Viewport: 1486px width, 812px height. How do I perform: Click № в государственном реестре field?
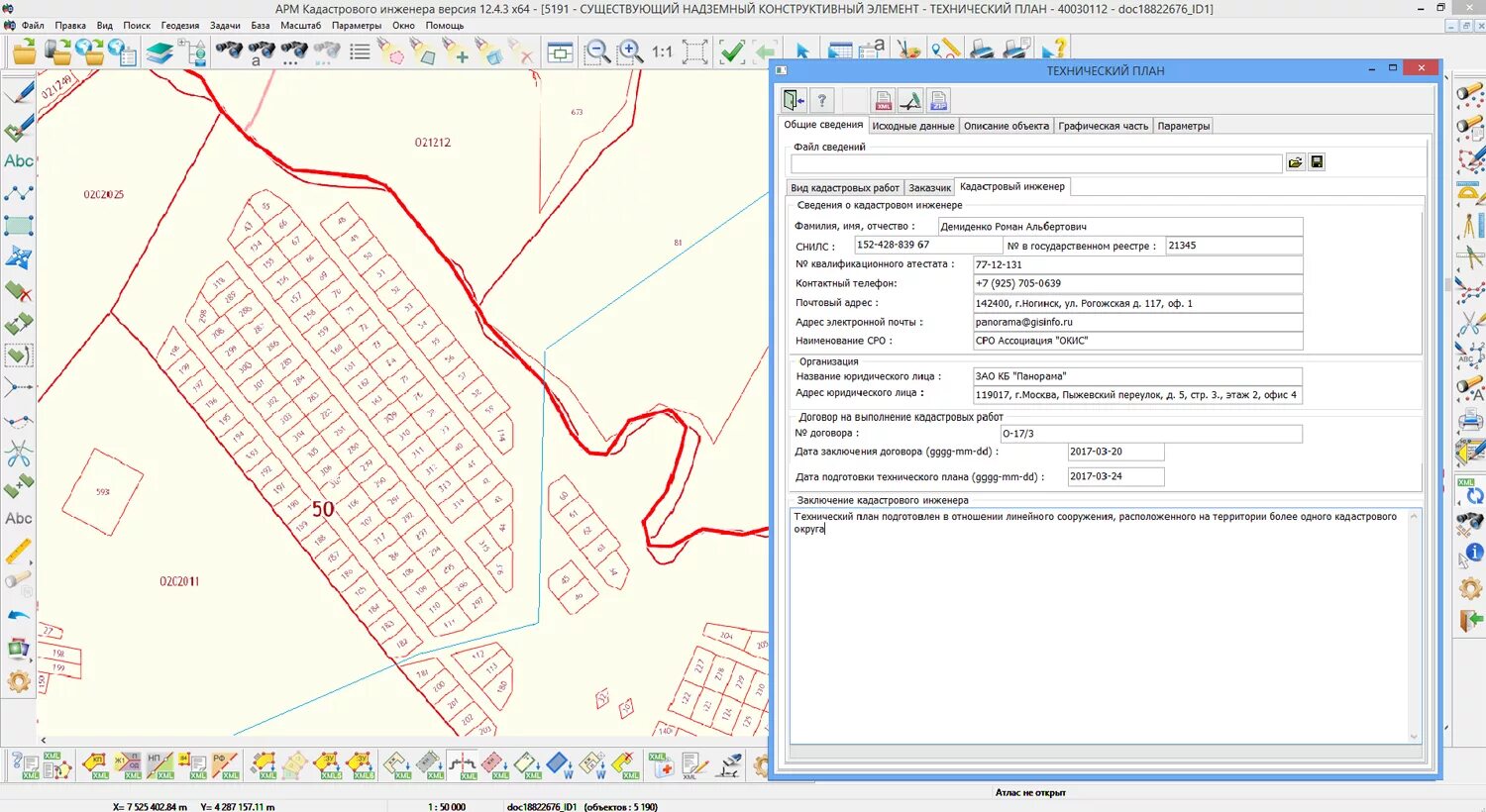(1234, 246)
